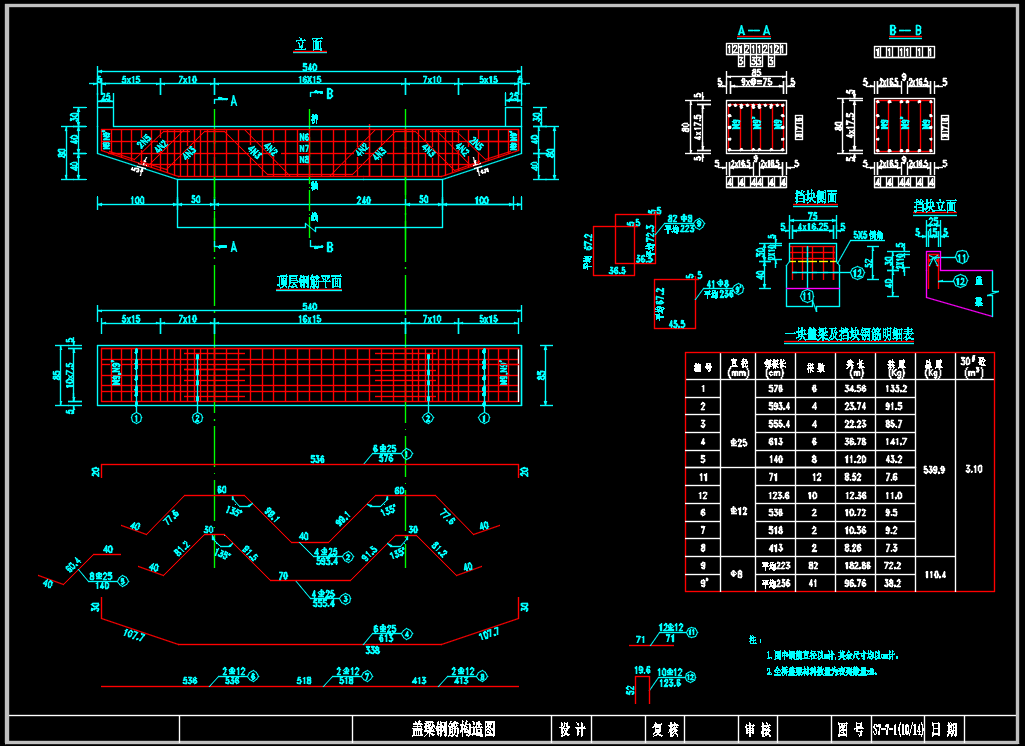This screenshot has height=746, width=1025.
Task: Select total weight 539.9 in the rebar table
Action: [935, 469]
